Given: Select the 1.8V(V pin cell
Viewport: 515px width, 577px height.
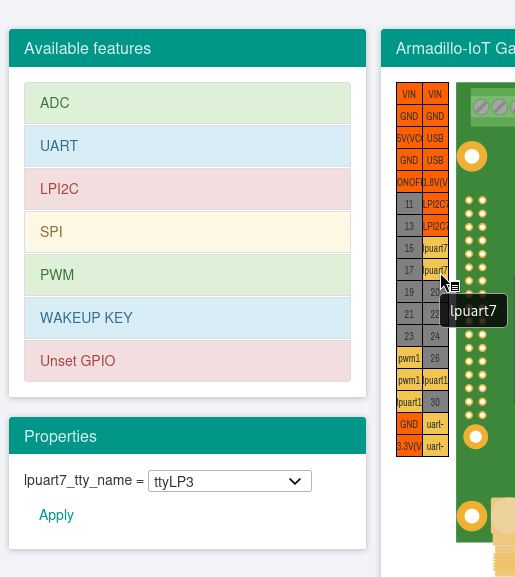Looking at the screenshot, I should [x=435, y=182].
